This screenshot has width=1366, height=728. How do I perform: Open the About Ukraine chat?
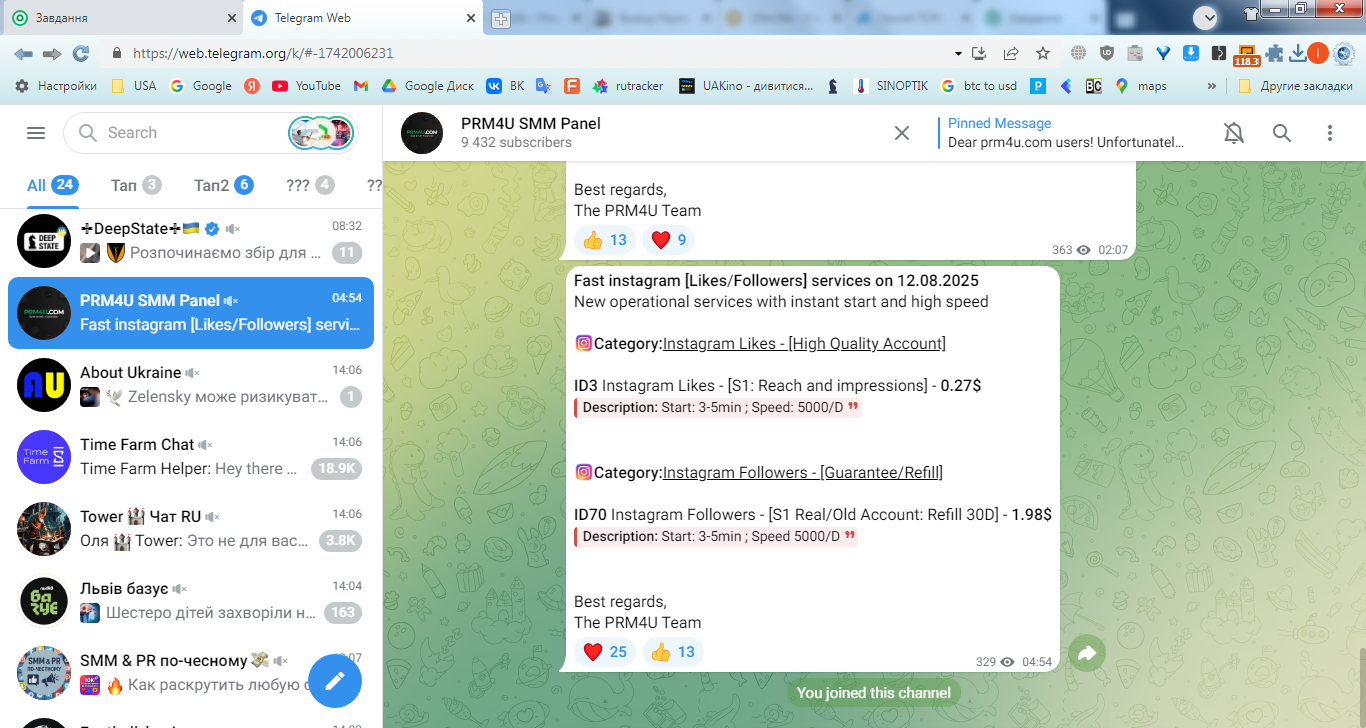(x=191, y=385)
